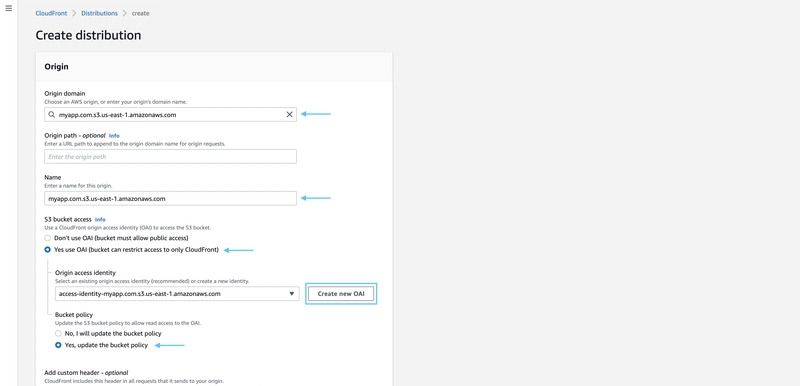The width and height of the screenshot is (800, 386).
Task: Open Info link next to Origin path
Action: 114,136
